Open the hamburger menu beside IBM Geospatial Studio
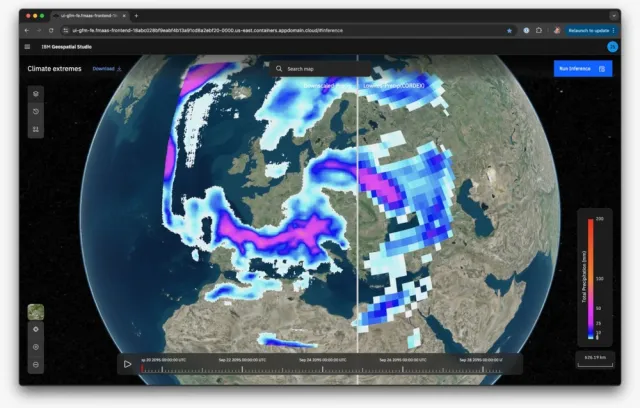The height and width of the screenshot is (408, 640). tap(27, 47)
